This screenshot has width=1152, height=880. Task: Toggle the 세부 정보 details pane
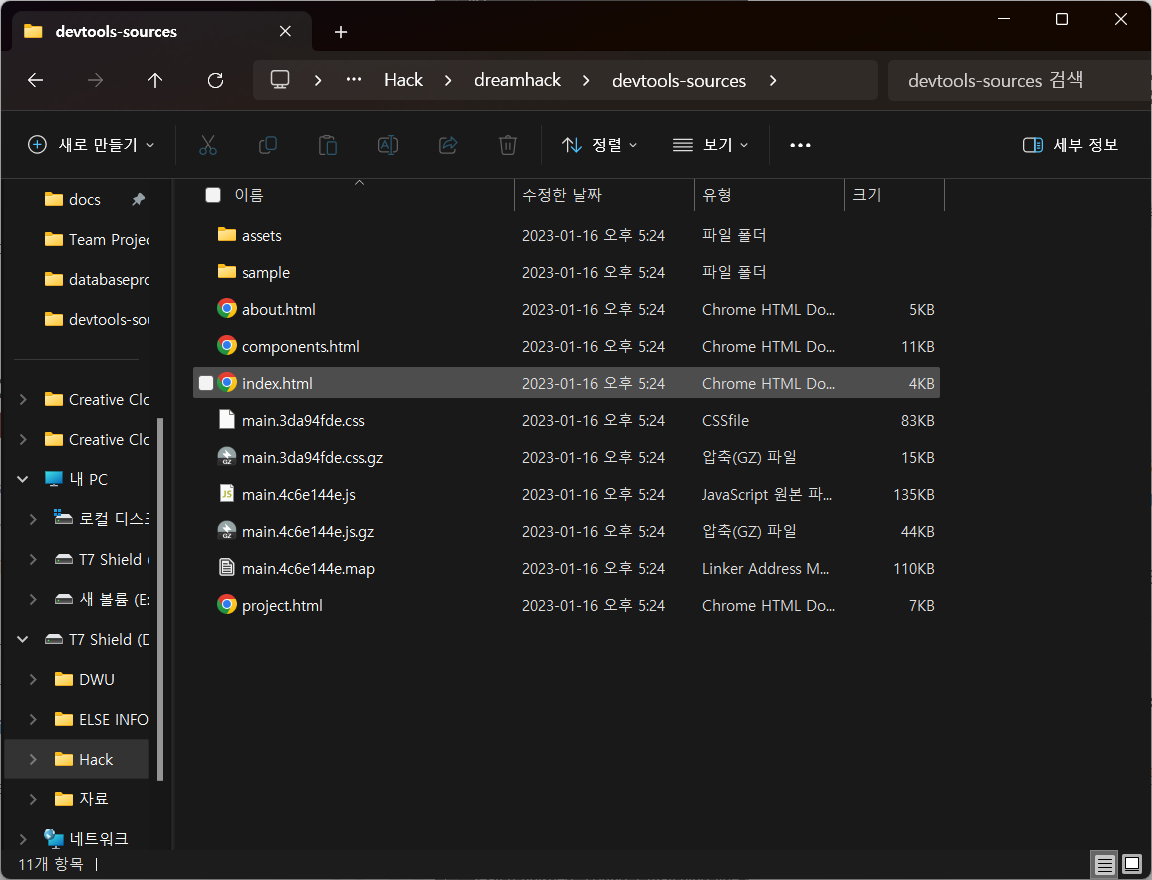click(1070, 145)
